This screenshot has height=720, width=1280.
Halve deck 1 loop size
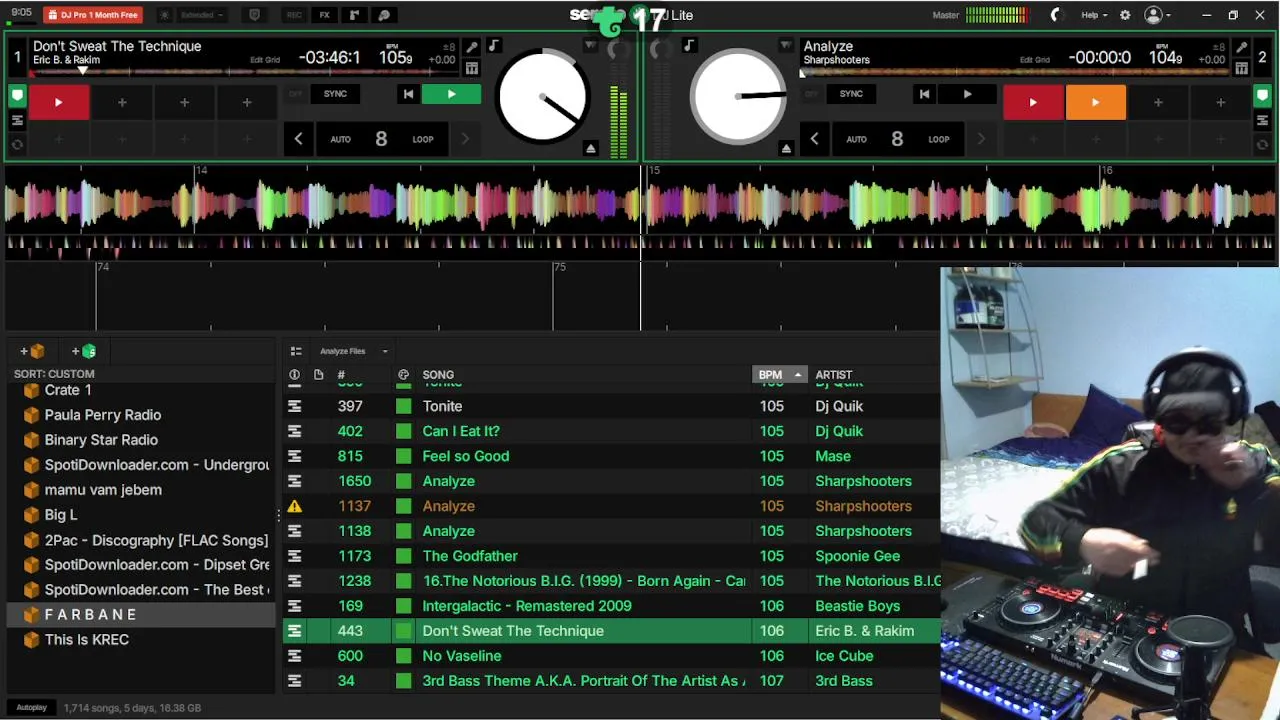(x=298, y=139)
